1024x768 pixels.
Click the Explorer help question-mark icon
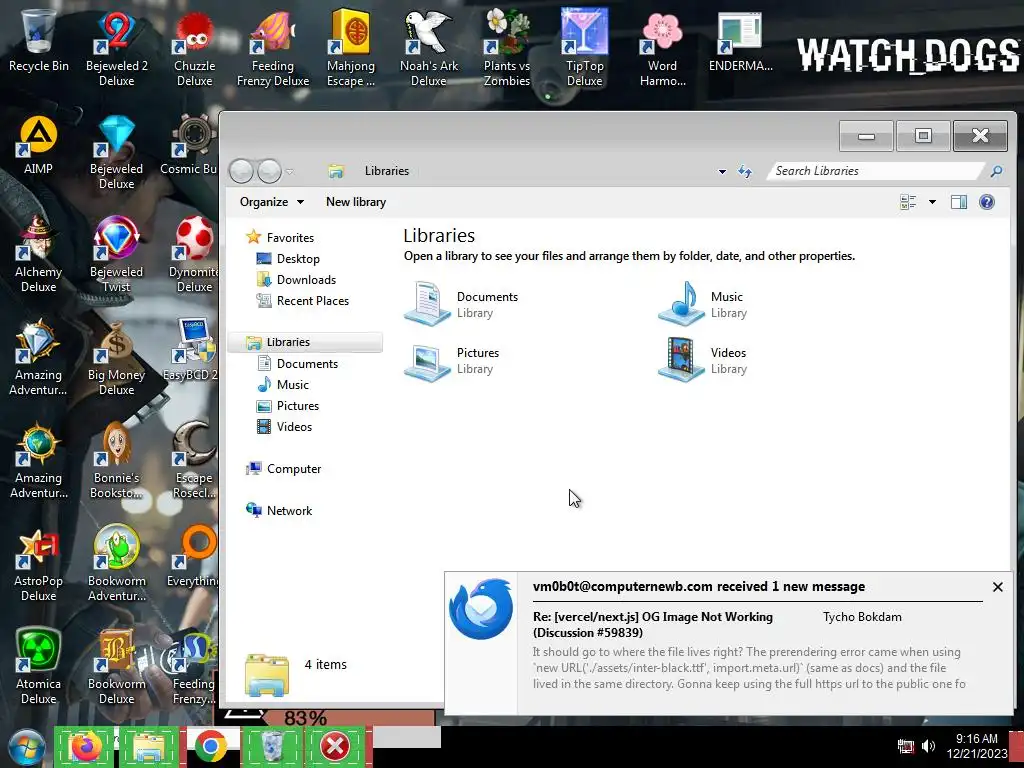987,202
